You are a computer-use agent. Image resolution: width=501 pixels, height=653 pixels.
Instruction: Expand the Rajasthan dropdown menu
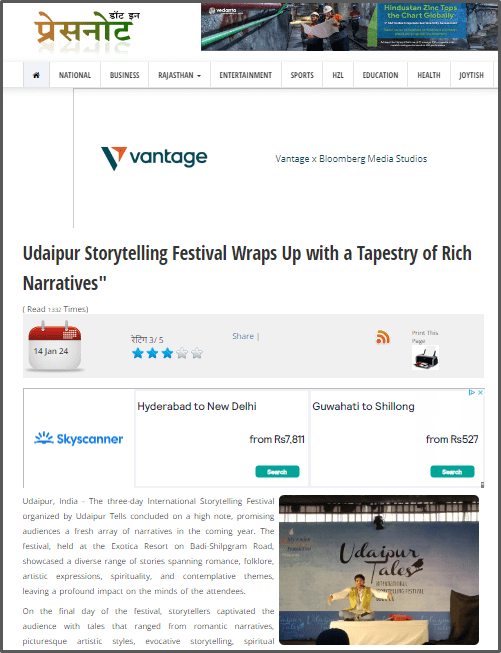pos(179,75)
